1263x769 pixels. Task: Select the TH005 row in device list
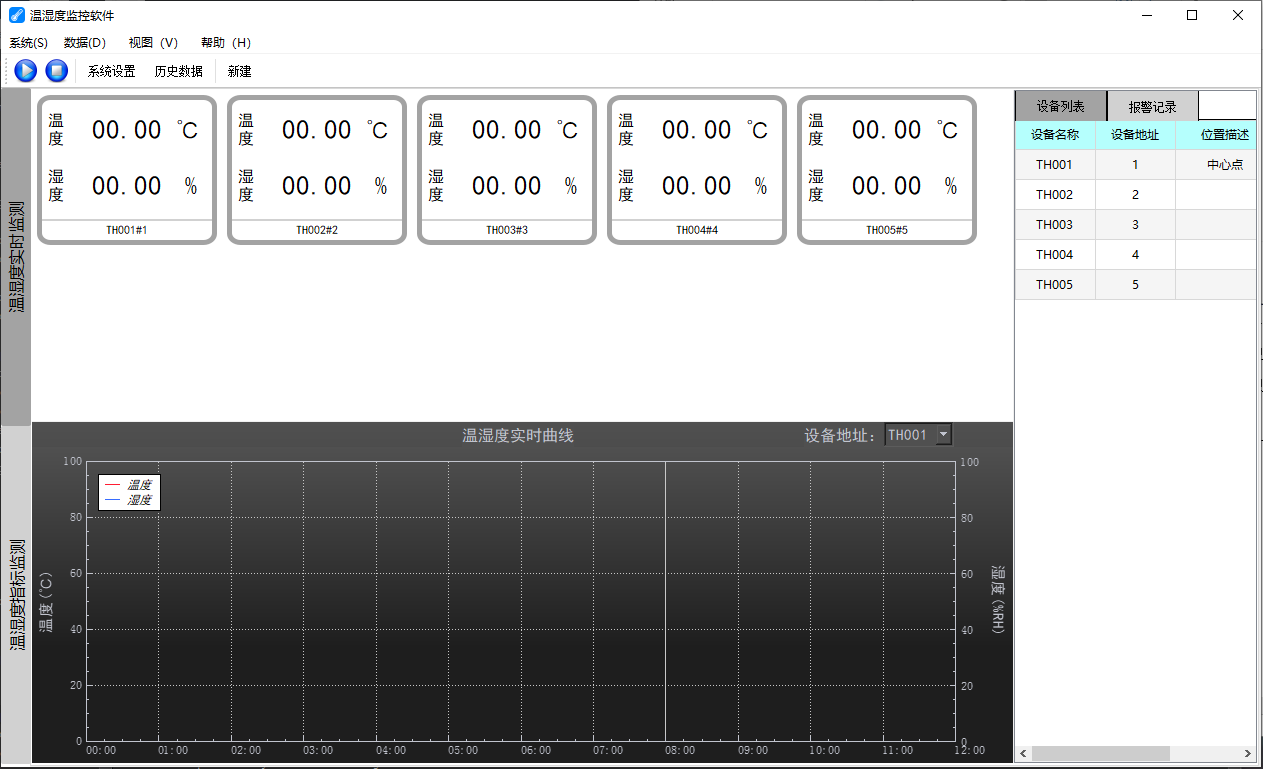coord(1135,285)
